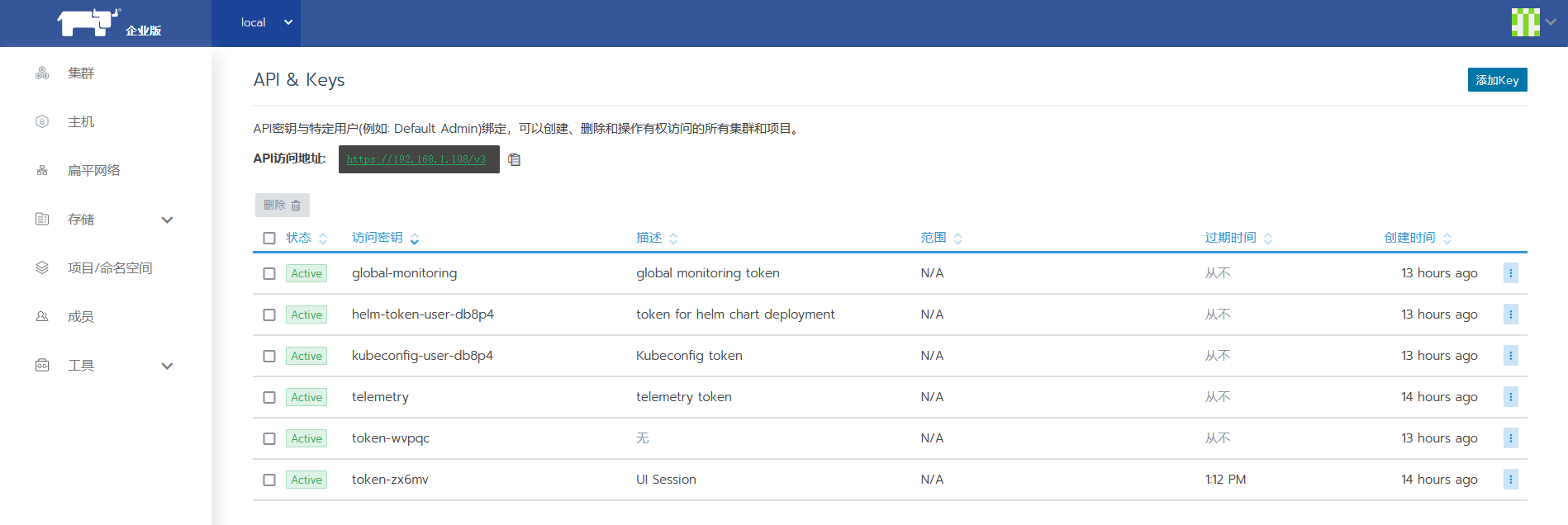1568x525 pixels.
Task: Click the 扁平网络 network sidebar icon
Action: [42, 170]
